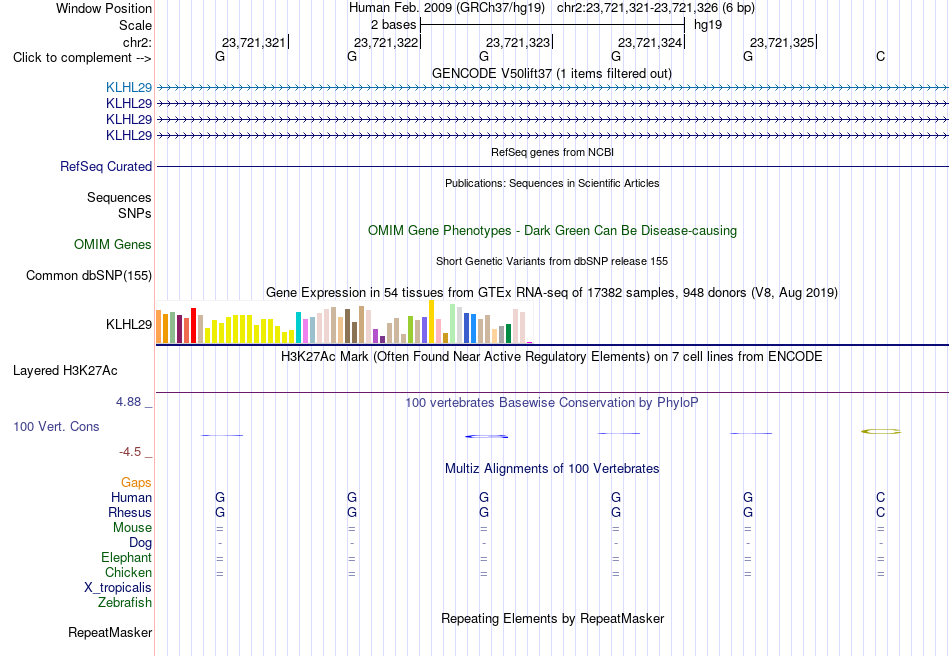Click the 'Mouse' species label
The image size is (950, 656).
pos(132,528)
